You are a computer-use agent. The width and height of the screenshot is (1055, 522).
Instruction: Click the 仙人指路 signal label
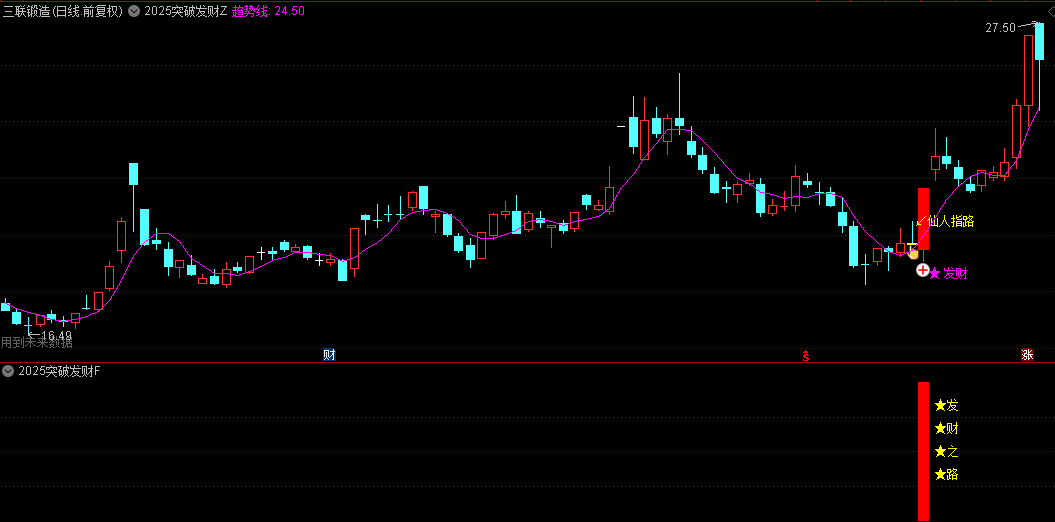(951, 221)
